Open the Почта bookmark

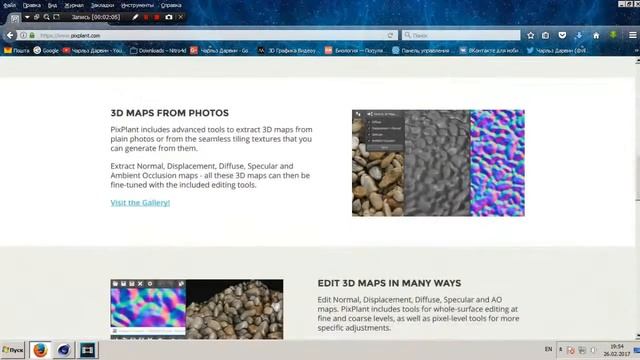(x=17, y=51)
